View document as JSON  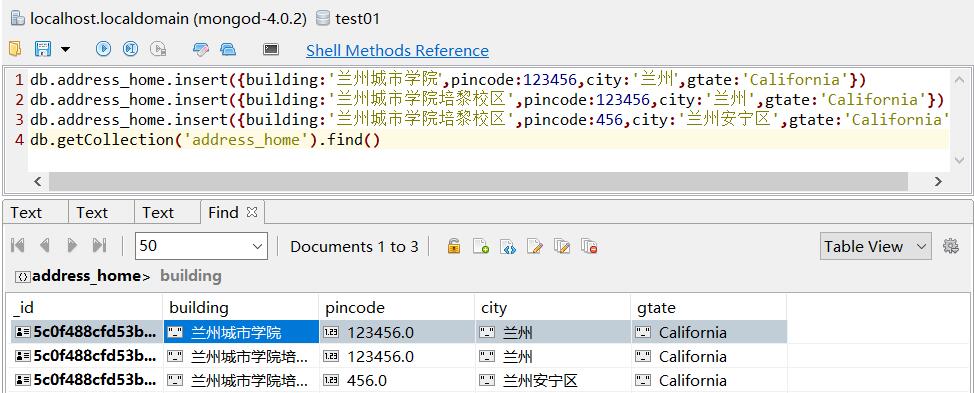click(x=508, y=246)
